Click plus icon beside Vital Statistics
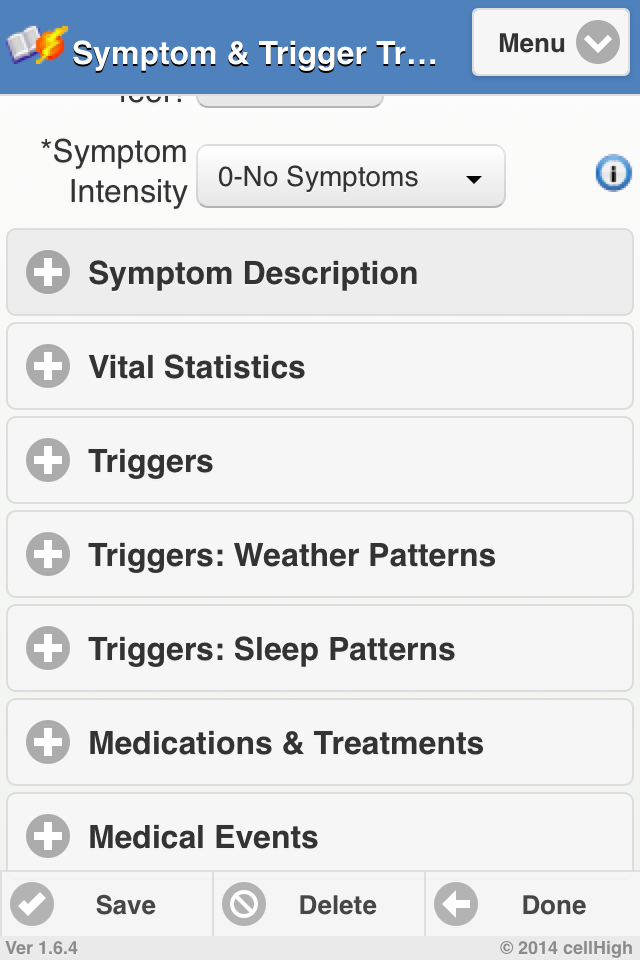The image size is (640, 960). 48,367
